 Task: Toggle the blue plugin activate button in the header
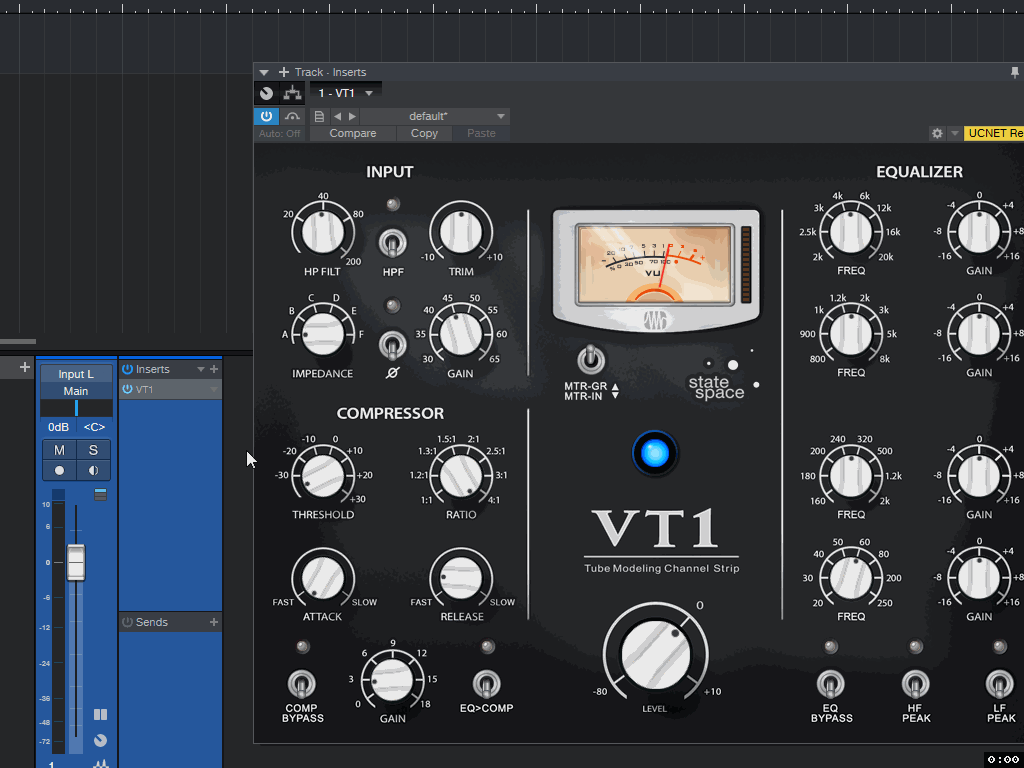tap(266, 116)
